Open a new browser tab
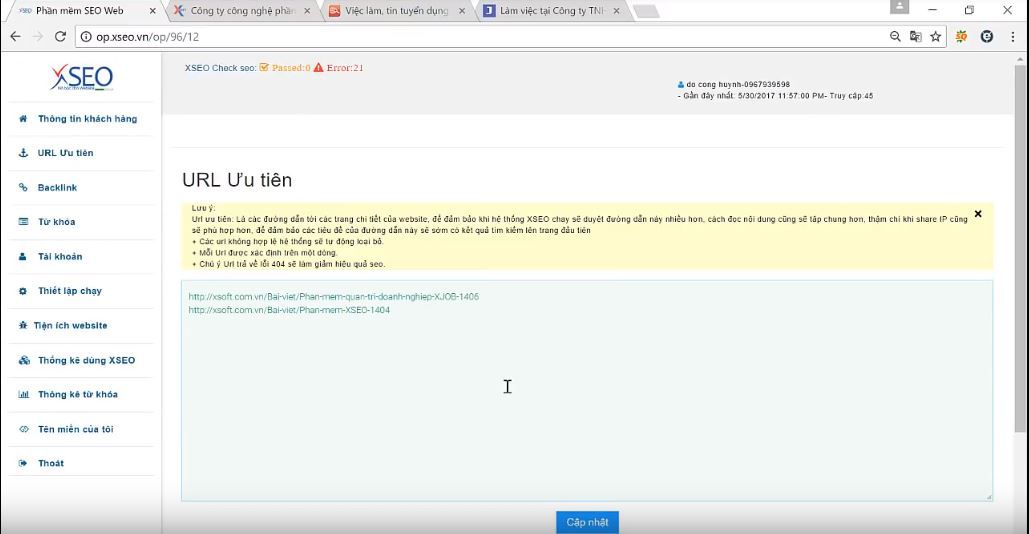The width and height of the screenshot is (1029, 534). click(646, 11)
